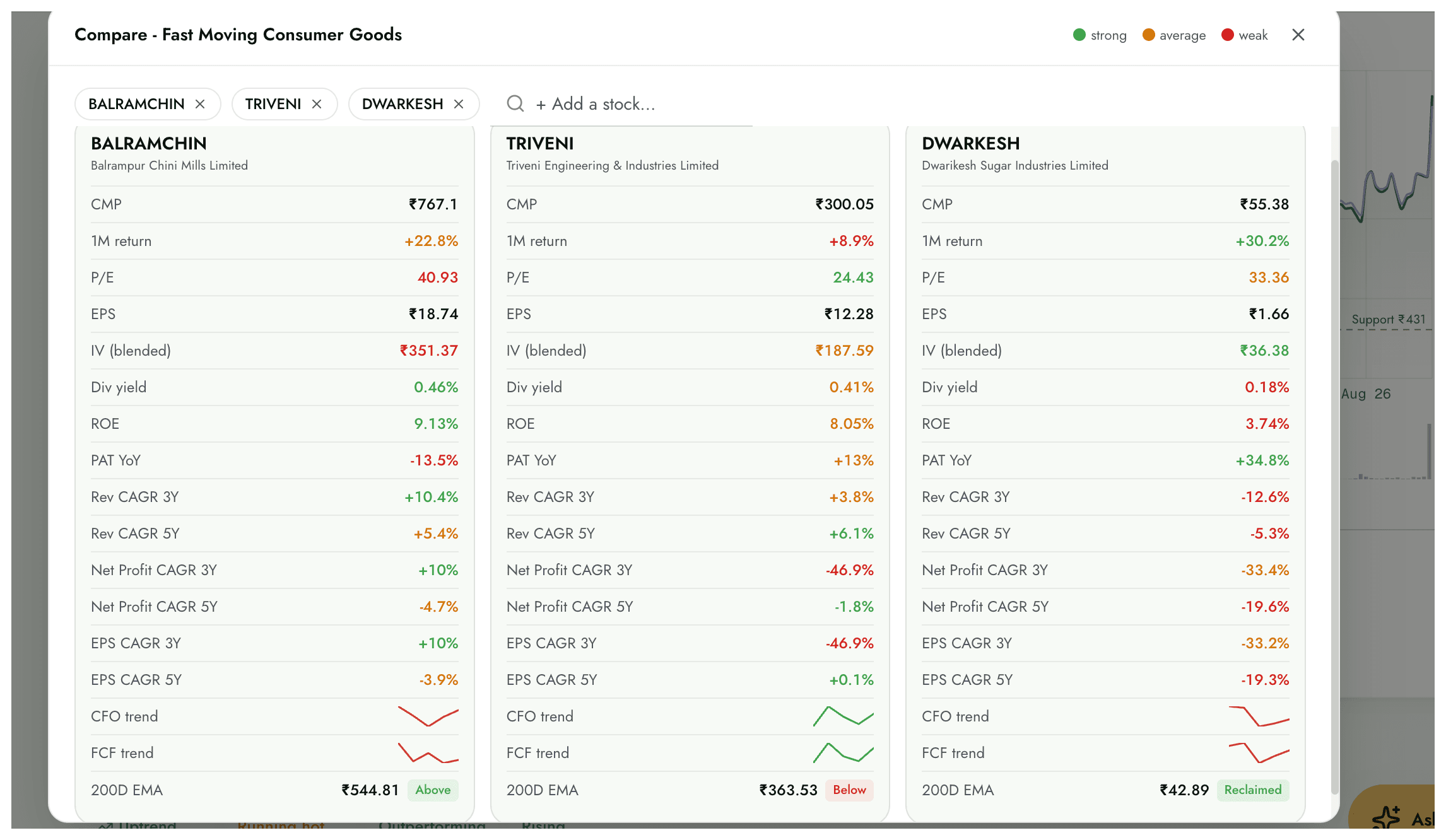Click BALRAMCHIN CFO trend sparkline
The image size is (1446, 840).
pyautogui.click(x=428, y=716)
